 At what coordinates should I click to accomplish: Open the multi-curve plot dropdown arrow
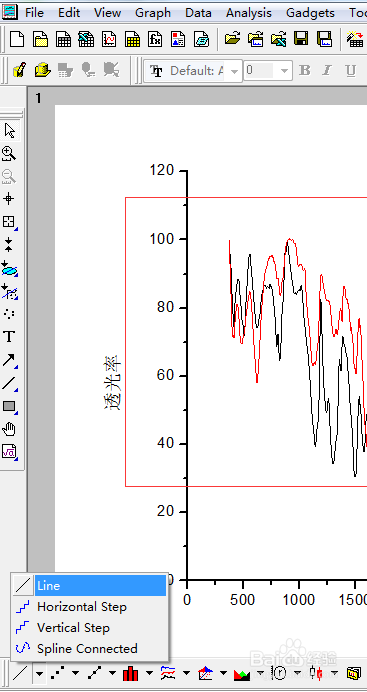pyautogui.click(x=186, y=673)
